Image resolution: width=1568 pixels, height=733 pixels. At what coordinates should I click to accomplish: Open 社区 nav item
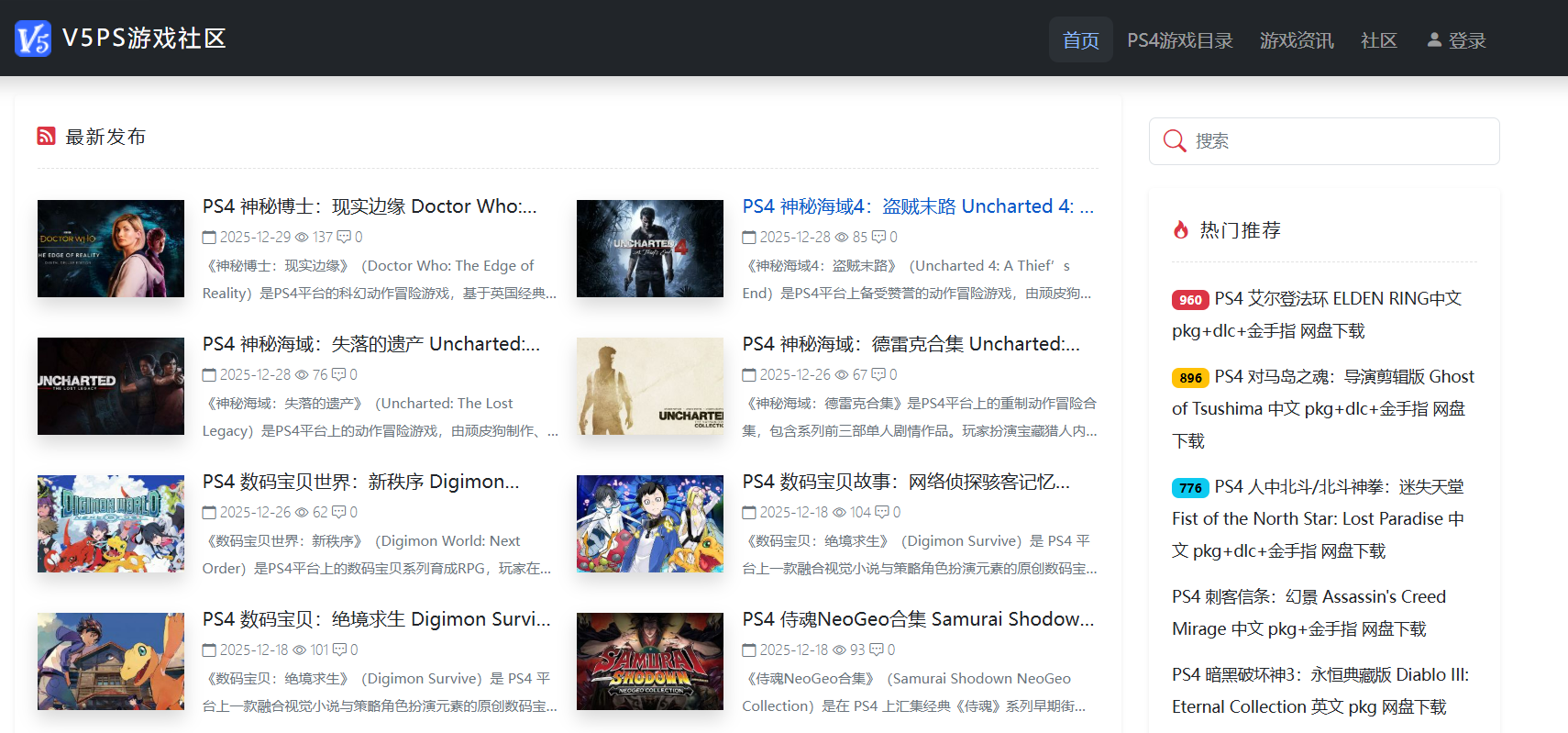(x=1379, y=39)
